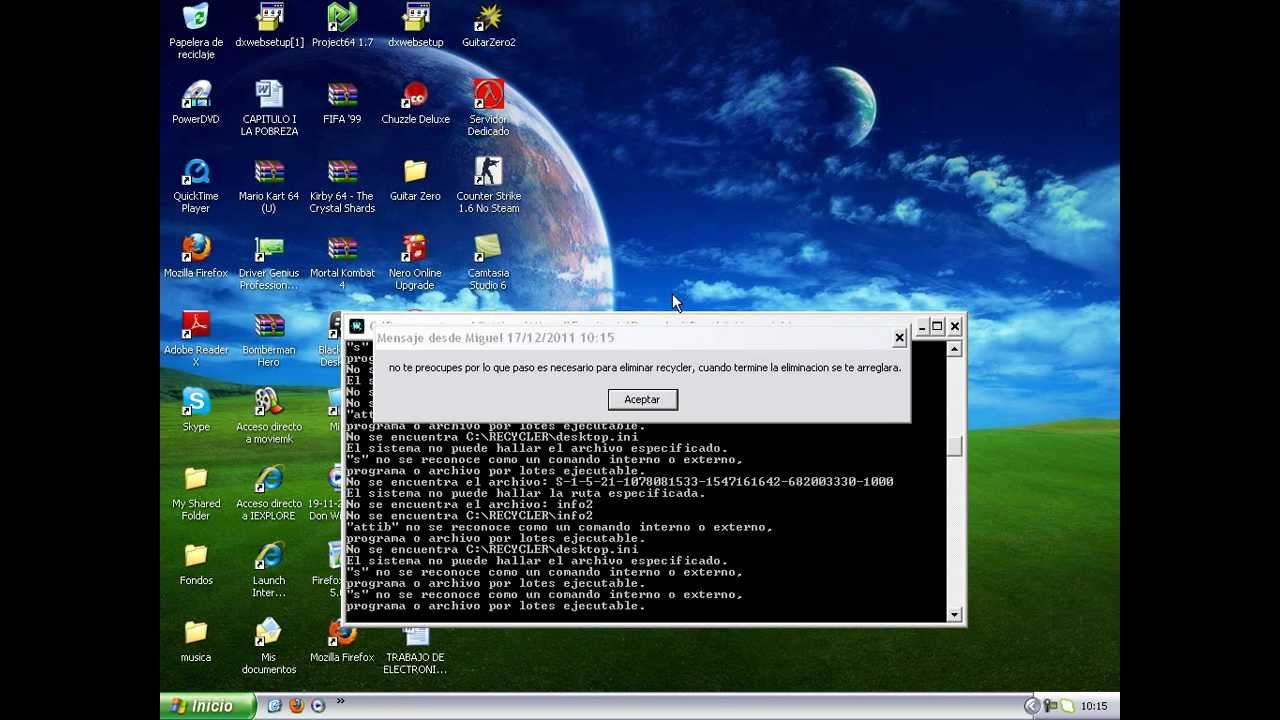Select the Nero Online Upgrade icon

415,263
